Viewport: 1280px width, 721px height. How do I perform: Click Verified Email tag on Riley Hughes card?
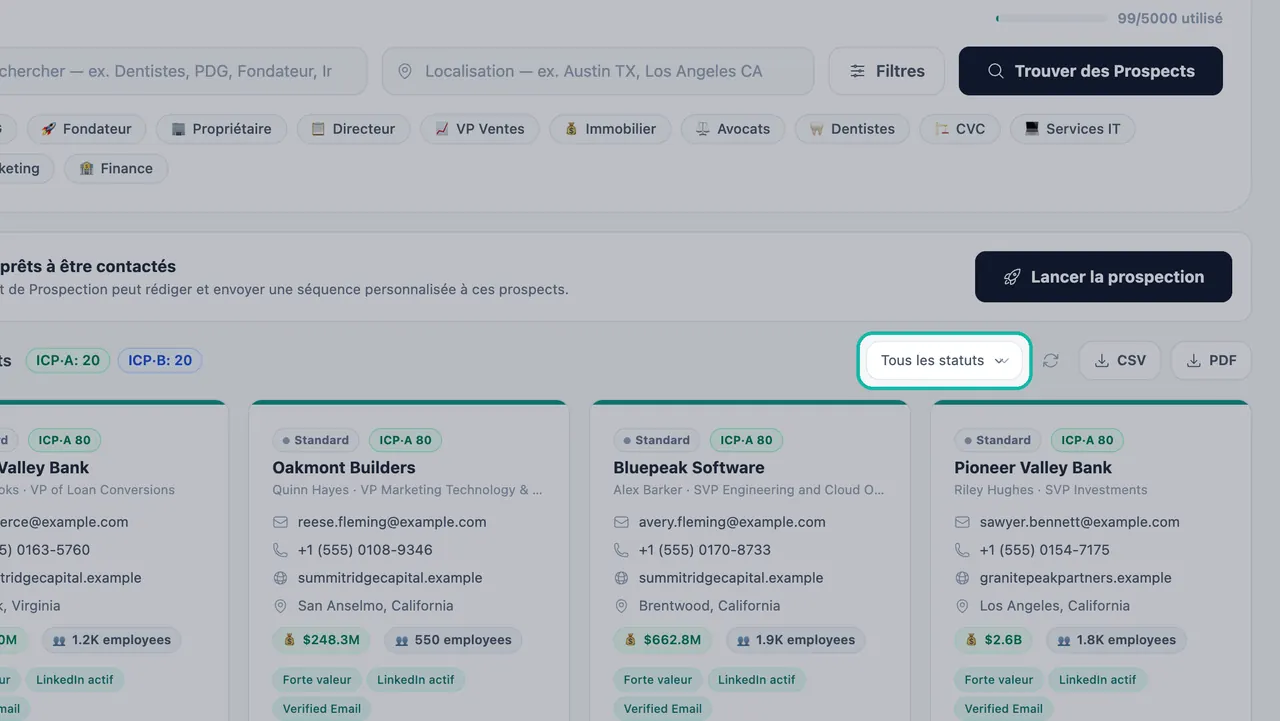[1004, 709]
